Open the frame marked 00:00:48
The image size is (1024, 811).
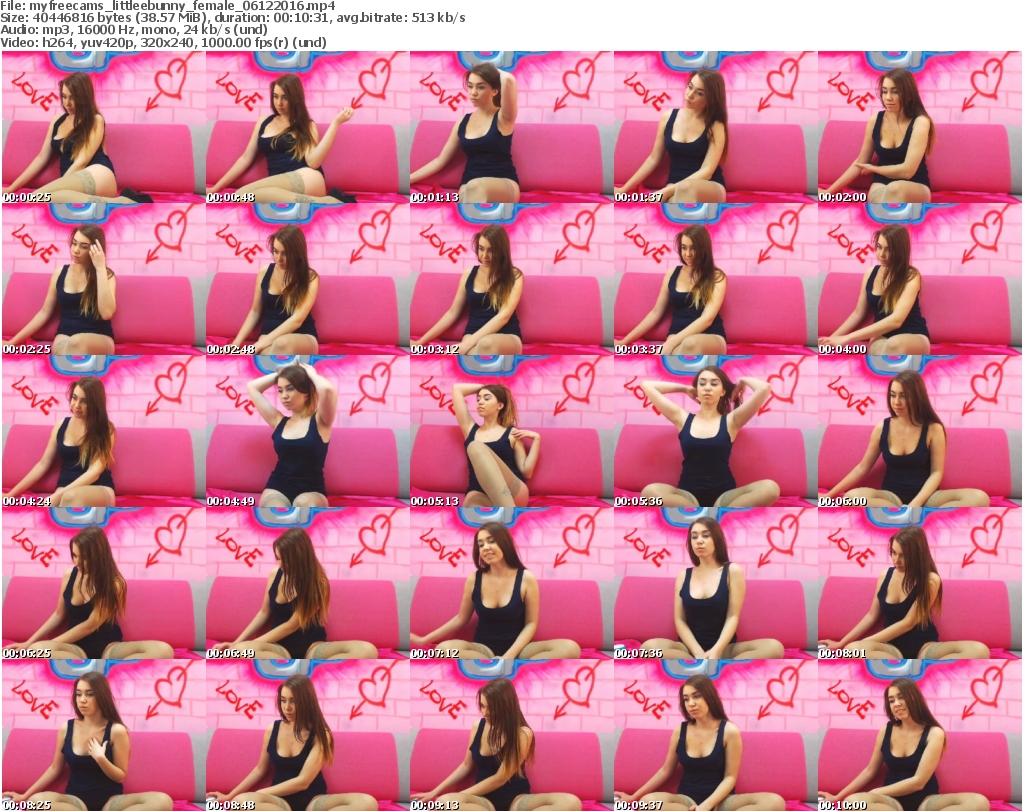[x=308, y=127]
